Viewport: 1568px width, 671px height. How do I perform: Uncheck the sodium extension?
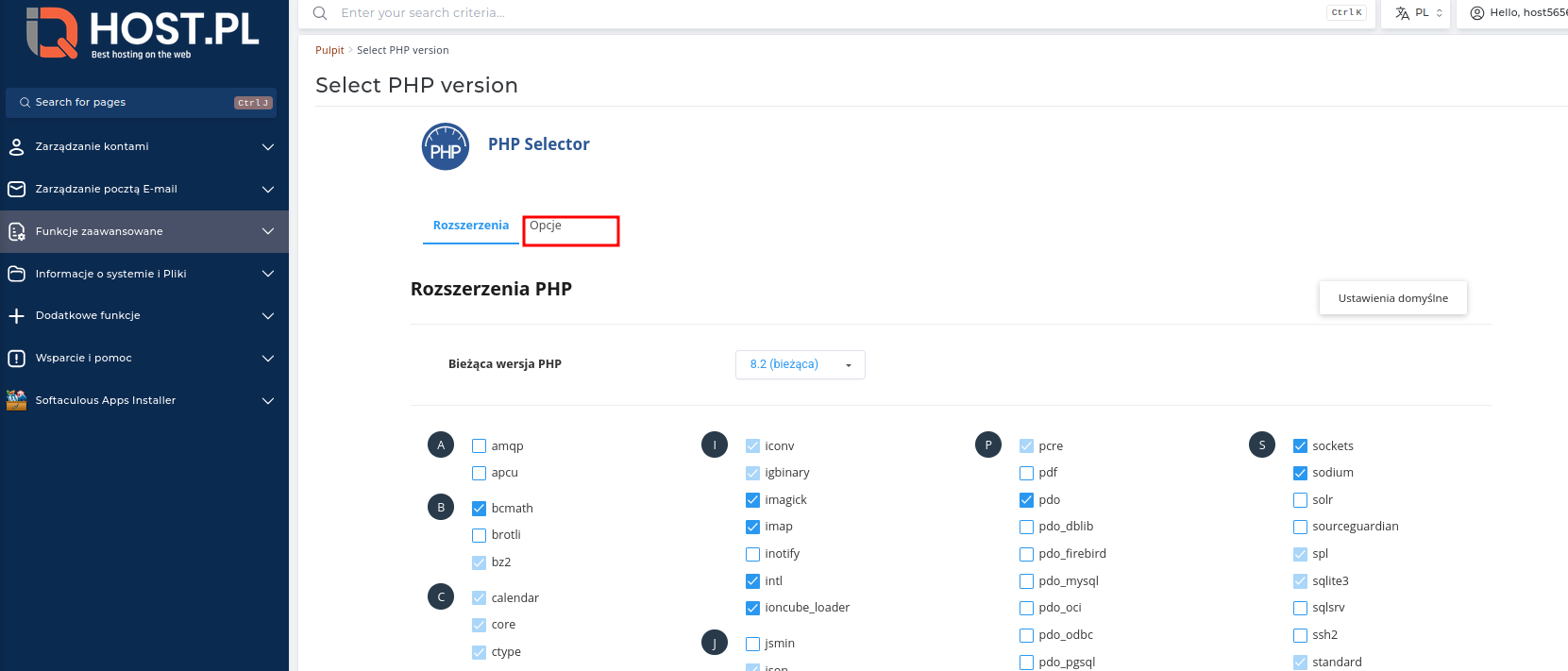pos(1300,473)
